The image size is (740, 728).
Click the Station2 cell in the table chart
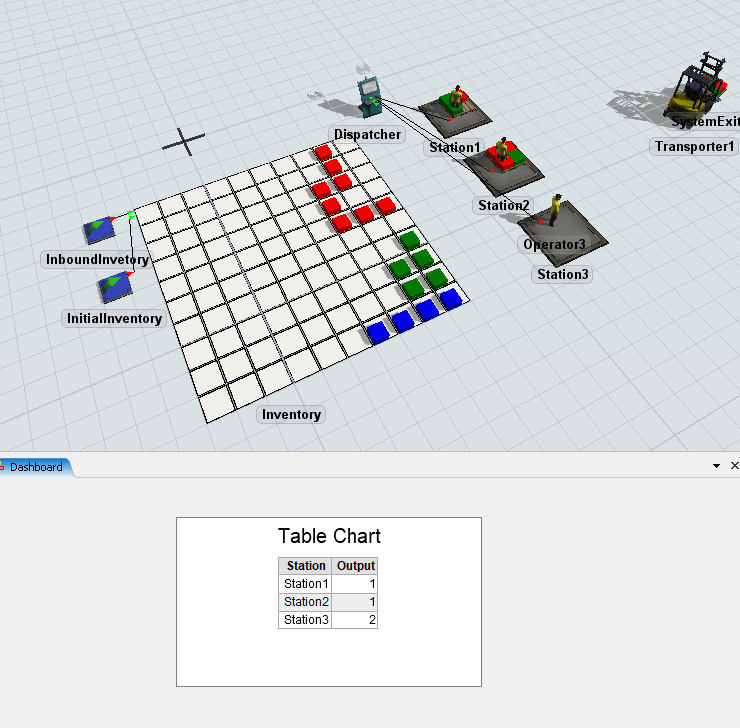tap(305, 602)
